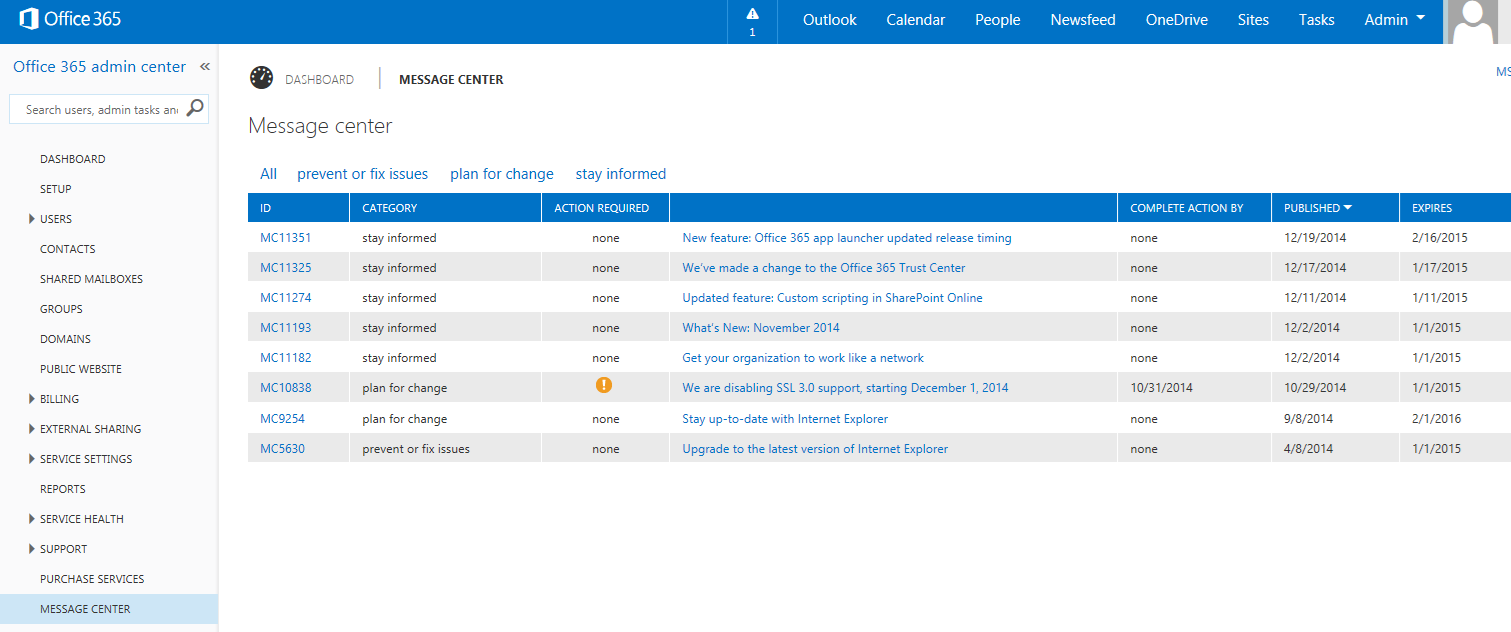Expand the Support navigation section
This screenshot has height=632, width=1511.
[x=32, y=549]
